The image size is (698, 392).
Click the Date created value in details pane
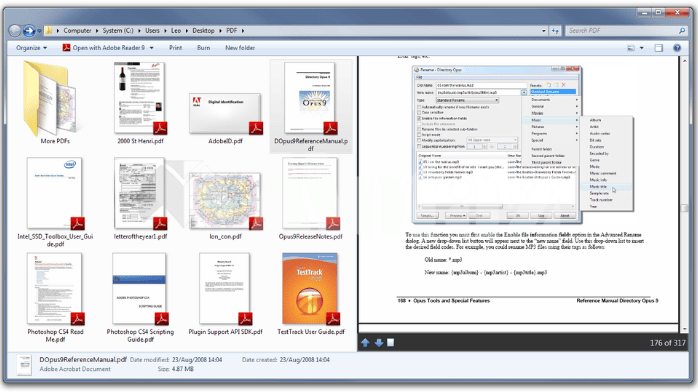305,360
